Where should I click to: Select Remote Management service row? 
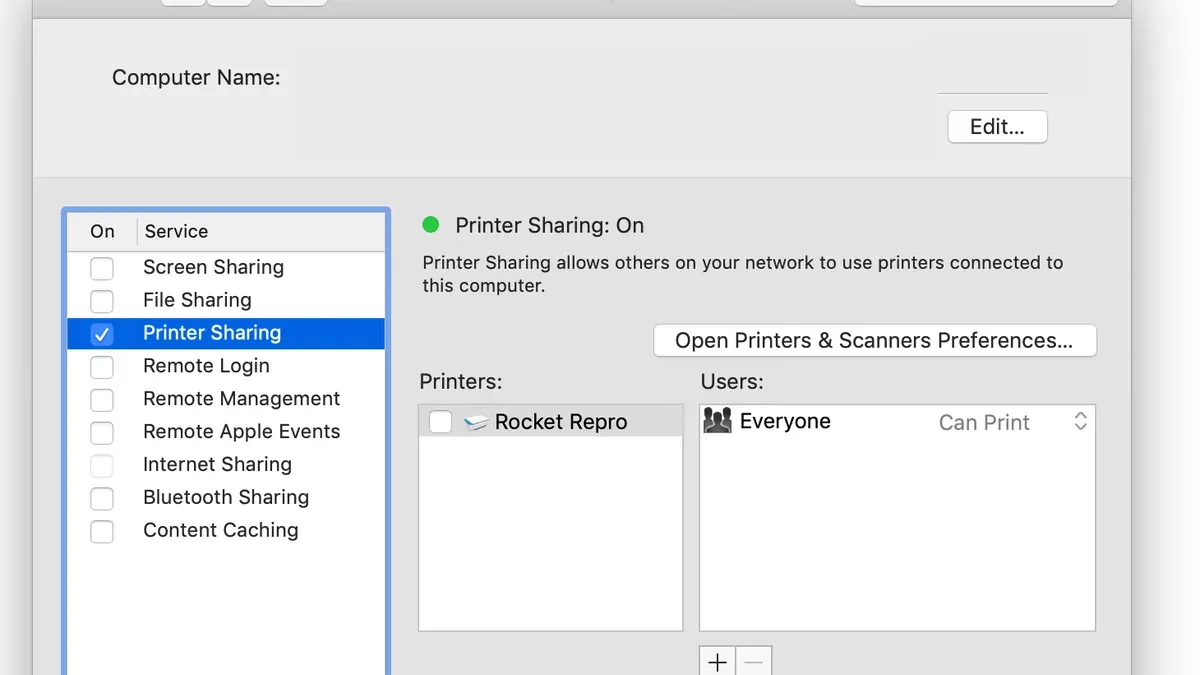[226, 400]
